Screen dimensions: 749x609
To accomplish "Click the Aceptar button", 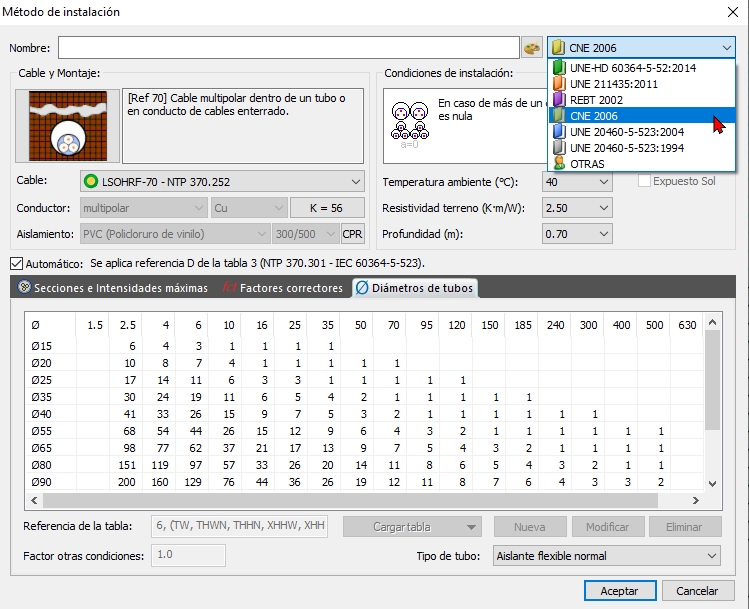I will (618, 591).
